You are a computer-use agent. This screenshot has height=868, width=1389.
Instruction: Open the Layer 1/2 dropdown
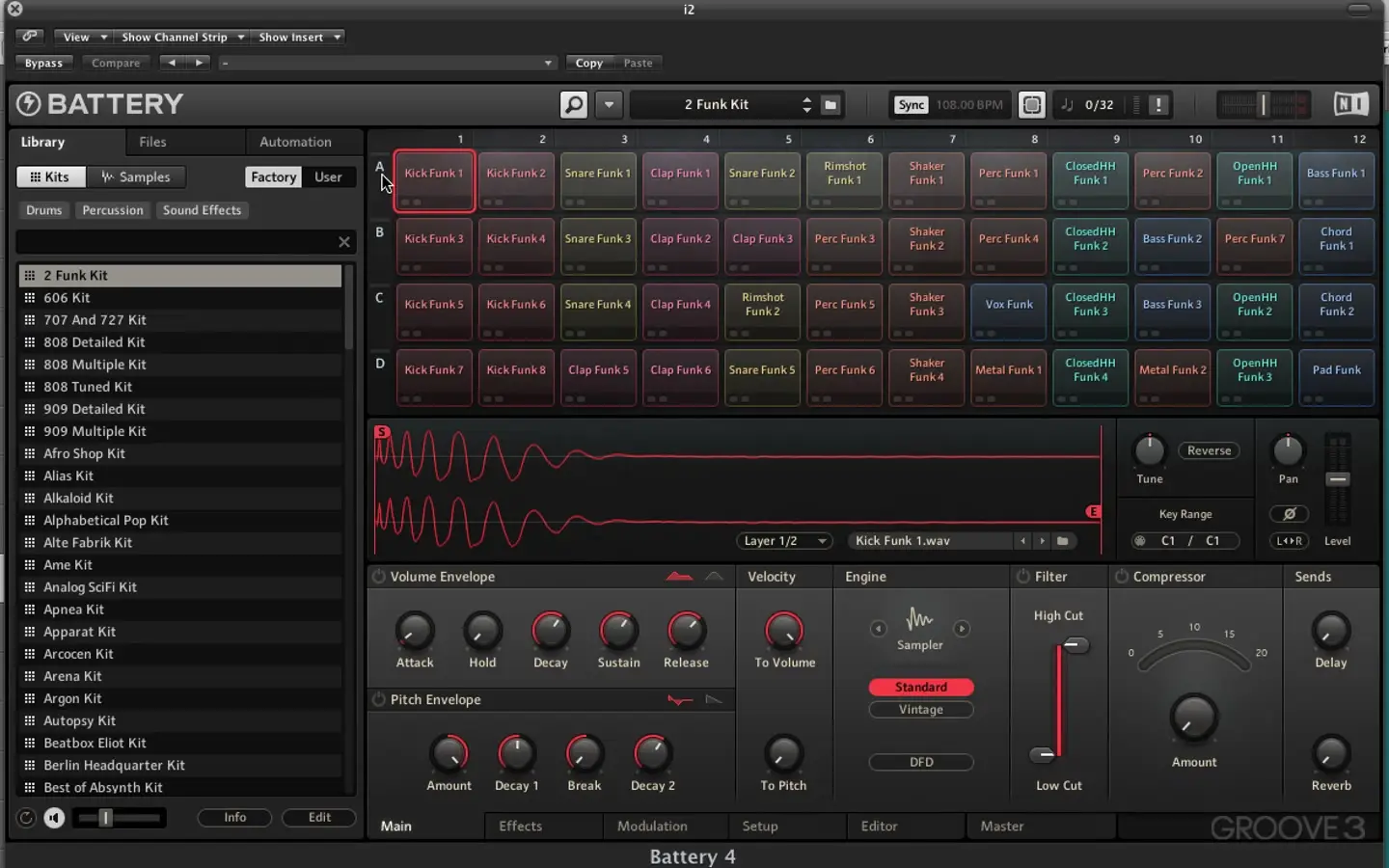(784, 541)
